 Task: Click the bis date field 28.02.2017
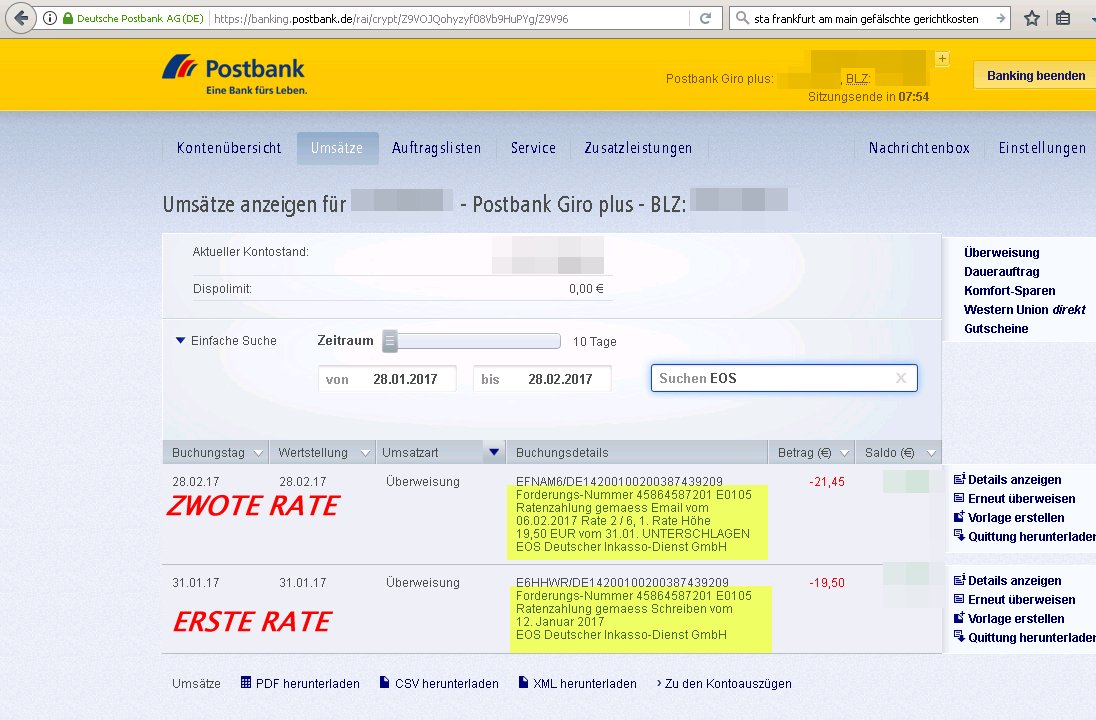coord(542,379)
